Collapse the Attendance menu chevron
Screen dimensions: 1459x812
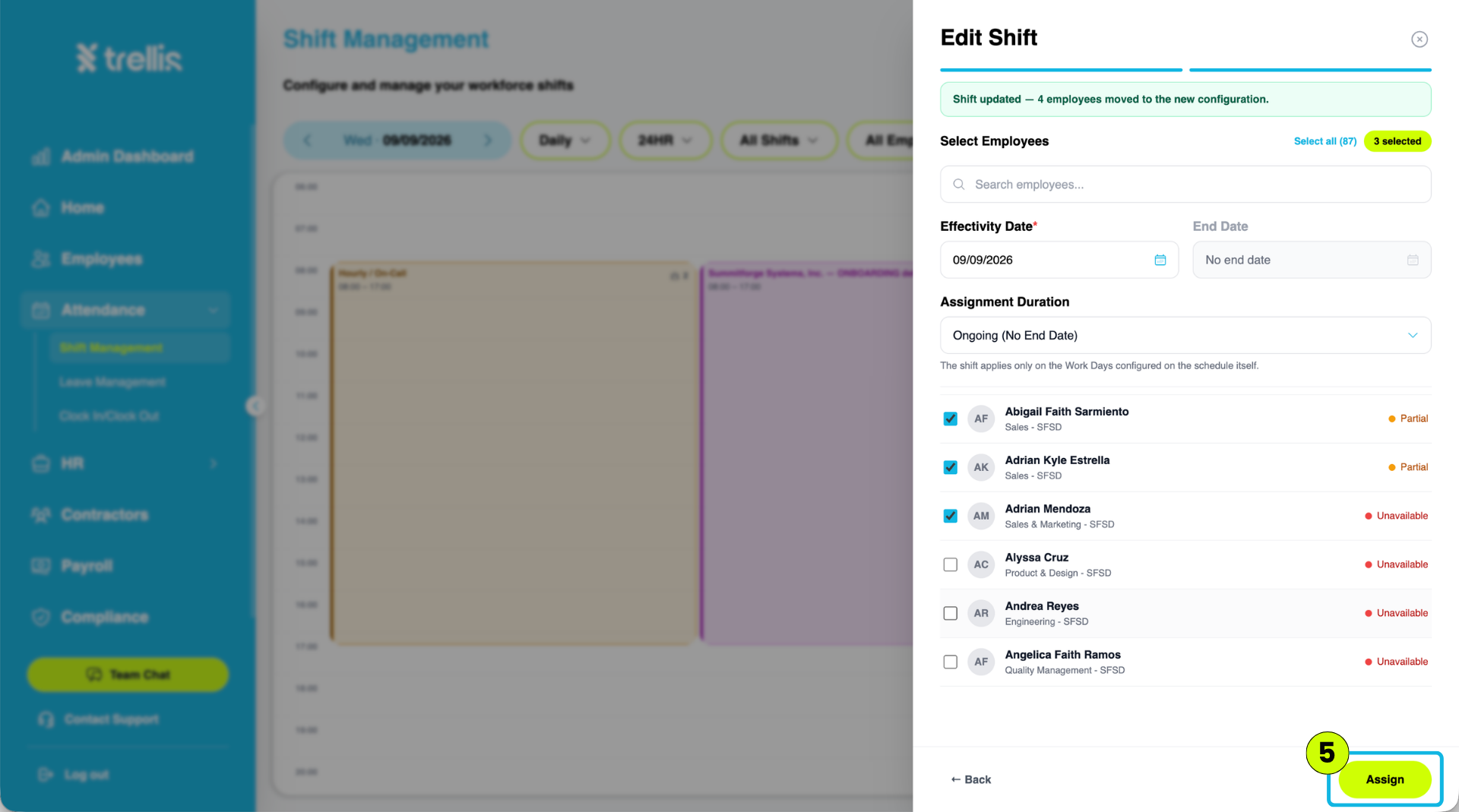pos(213,310)
